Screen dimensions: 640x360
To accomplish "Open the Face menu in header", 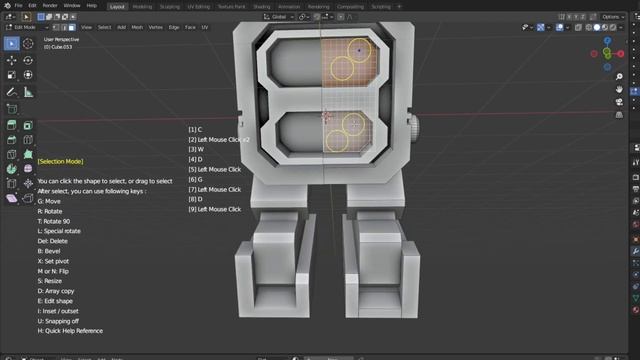I will pos(190,27).
